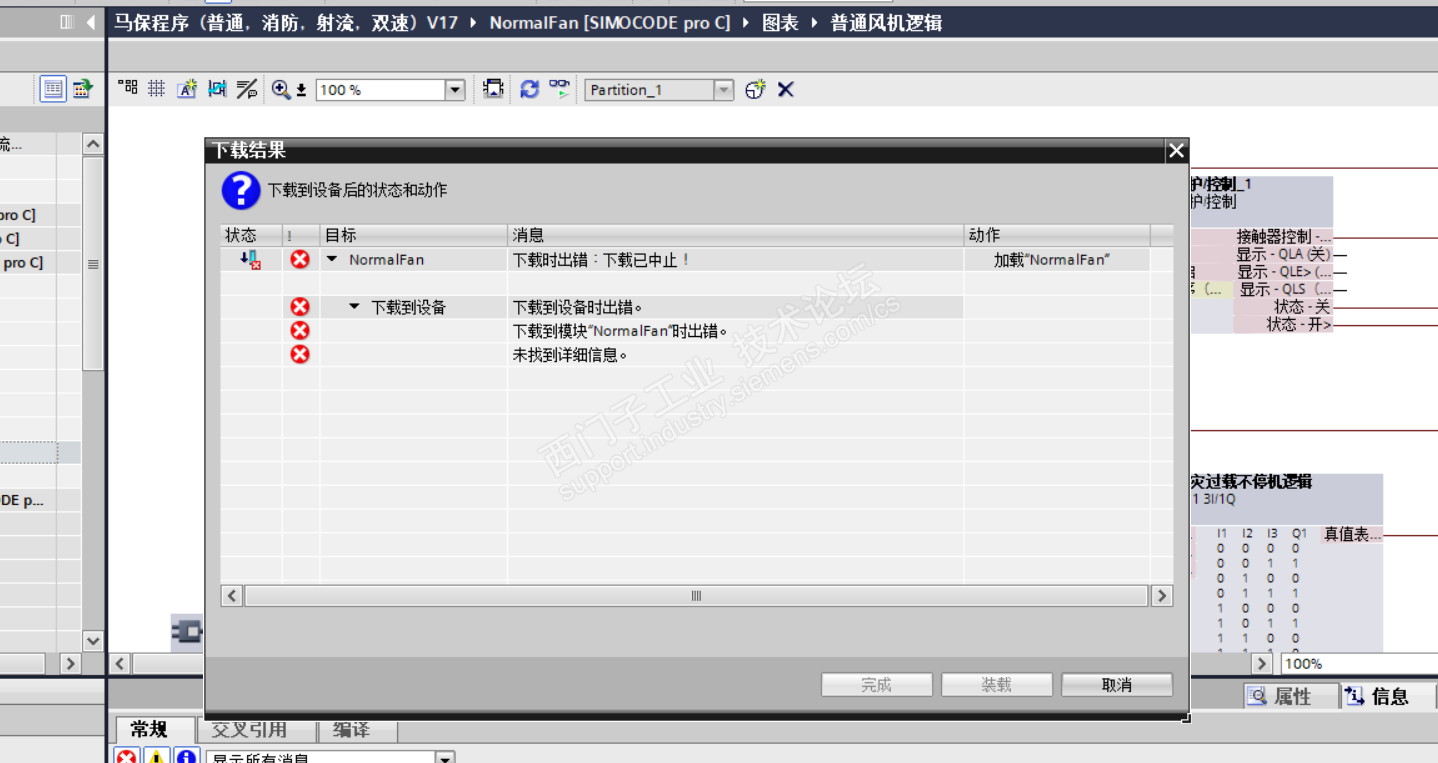This screenshot has width=1438, height=763.
Task: Open the zoom level 100 % dropdown
Action: [x=455, y=90]
